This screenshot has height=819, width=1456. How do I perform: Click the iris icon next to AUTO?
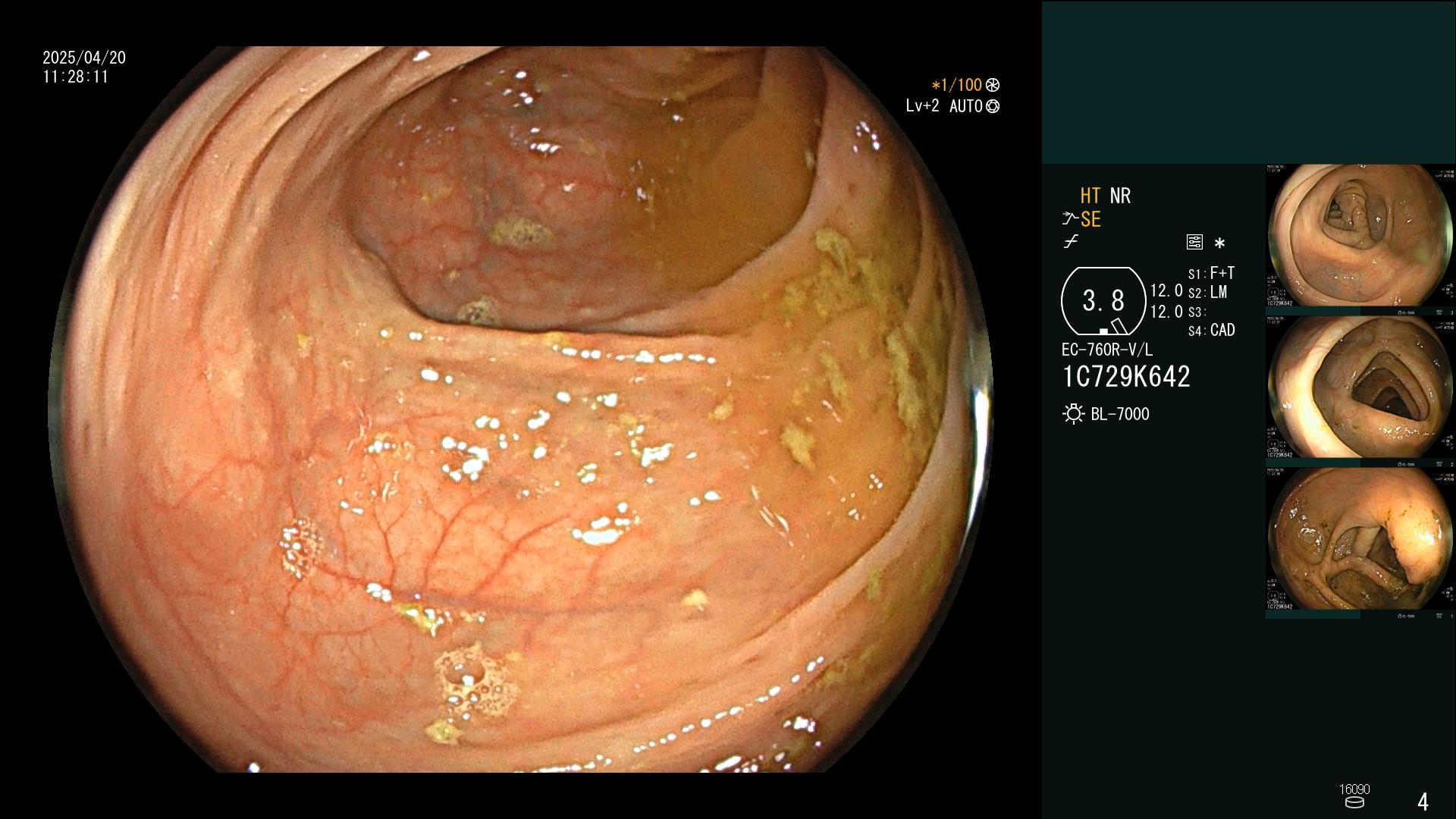coord(993,106)
